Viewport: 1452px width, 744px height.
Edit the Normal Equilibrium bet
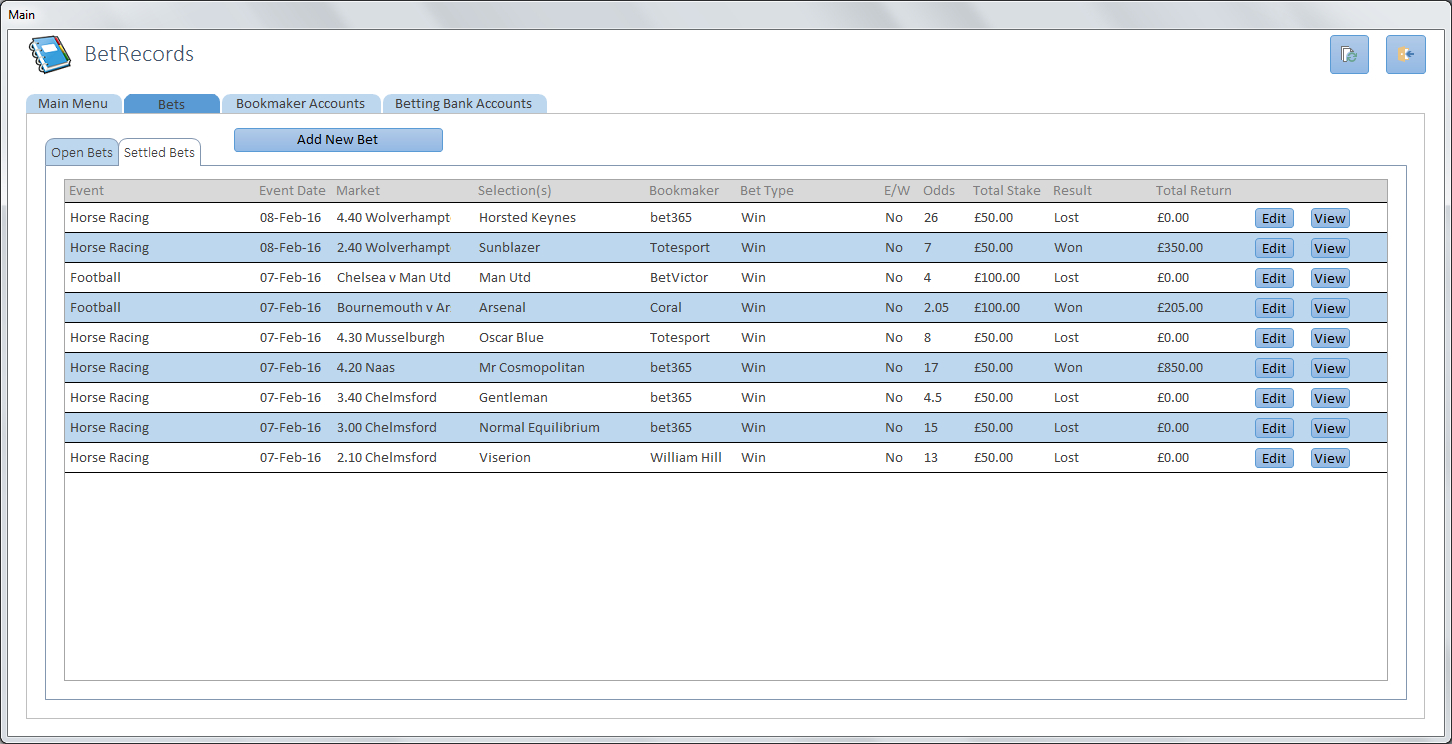tap(1273, 428)
